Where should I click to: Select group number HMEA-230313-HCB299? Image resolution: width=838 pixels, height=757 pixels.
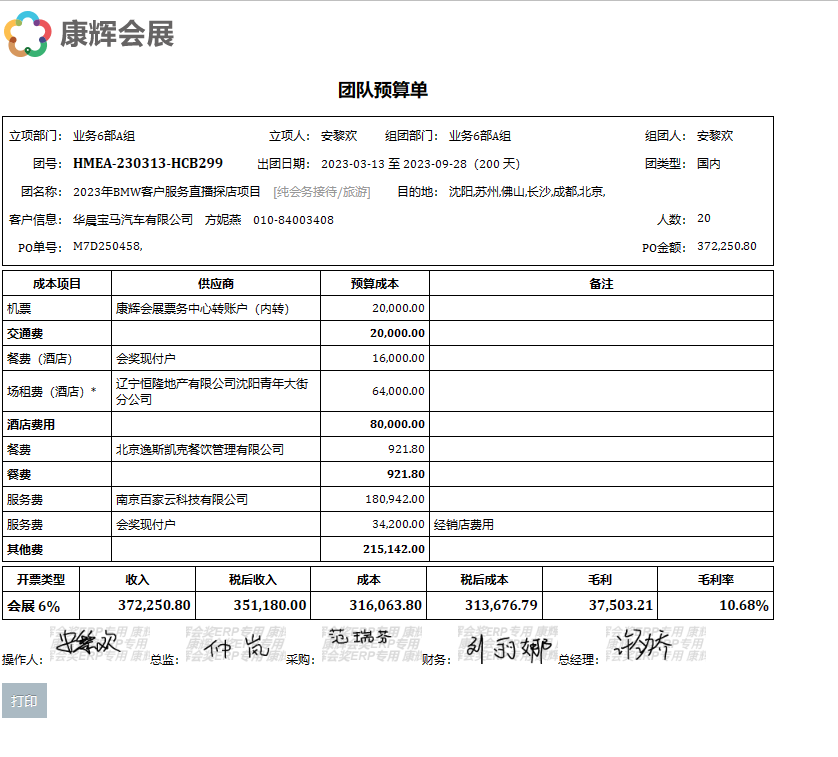click(148, 163)
